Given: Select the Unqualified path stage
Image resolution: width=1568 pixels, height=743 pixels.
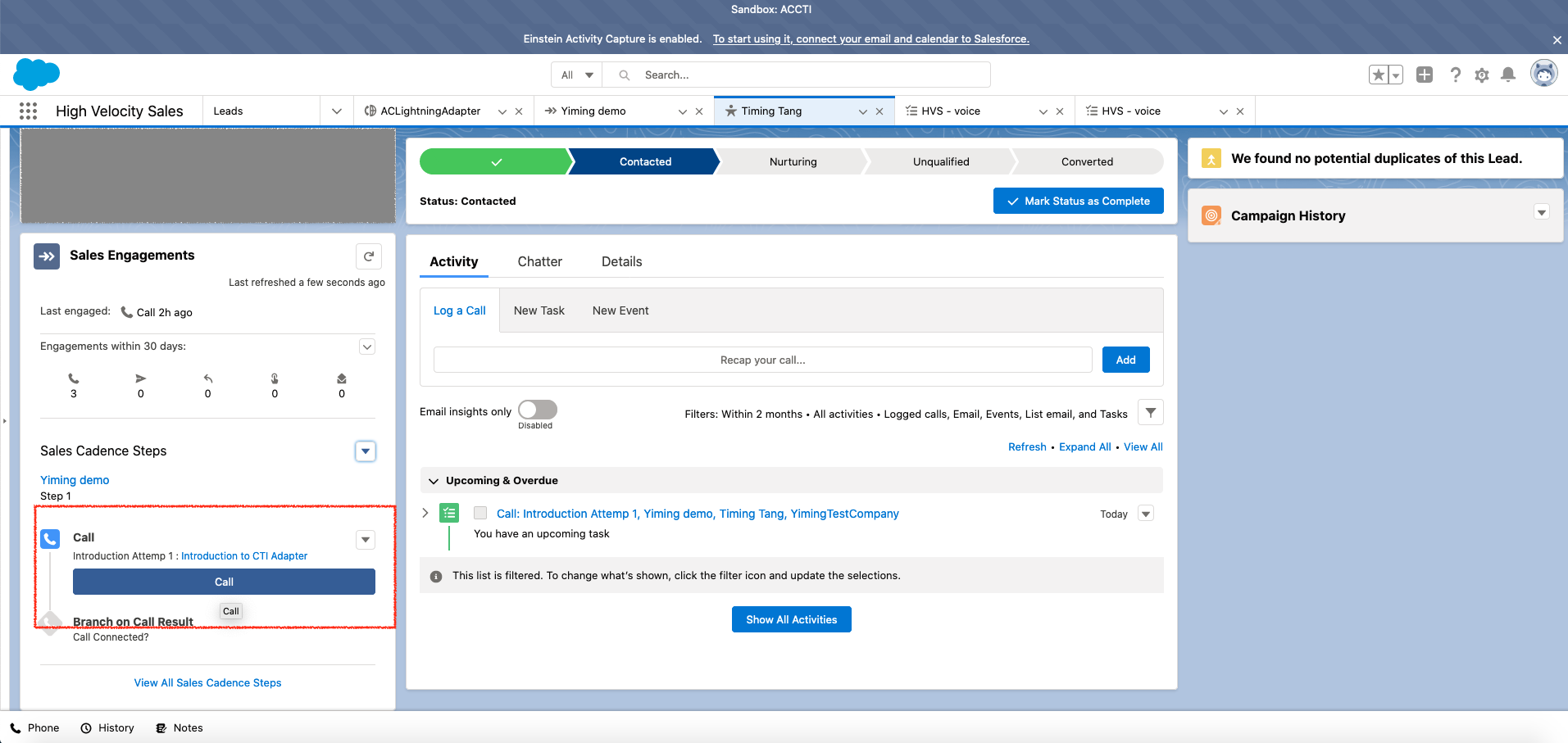Looking at the screenshot, I should [x=941, y=161].
